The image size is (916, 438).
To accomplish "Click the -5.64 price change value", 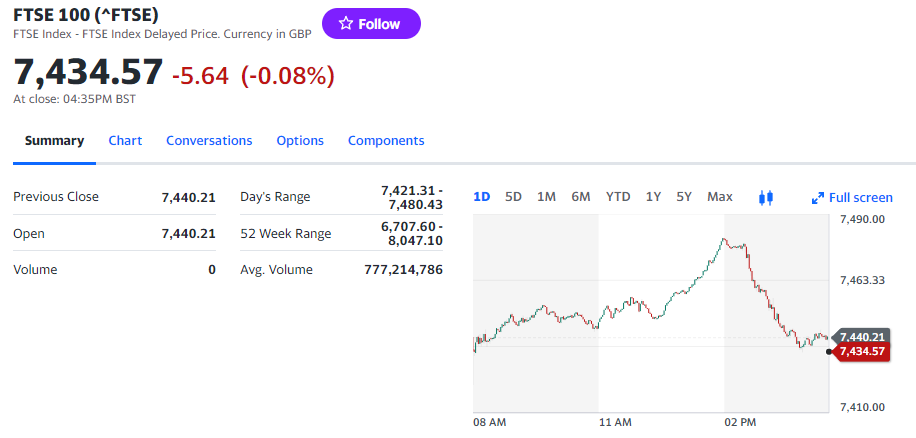I will 200,75.
